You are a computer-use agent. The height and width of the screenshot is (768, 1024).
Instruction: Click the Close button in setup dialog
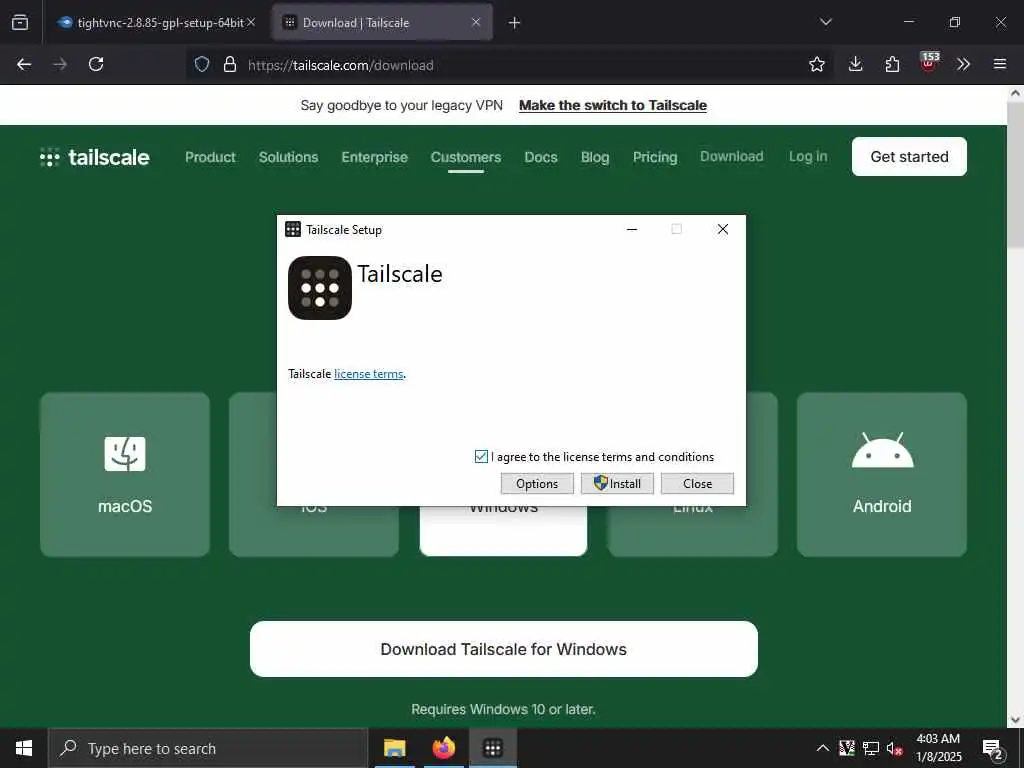pyautogui.click(x=697, y=483)
